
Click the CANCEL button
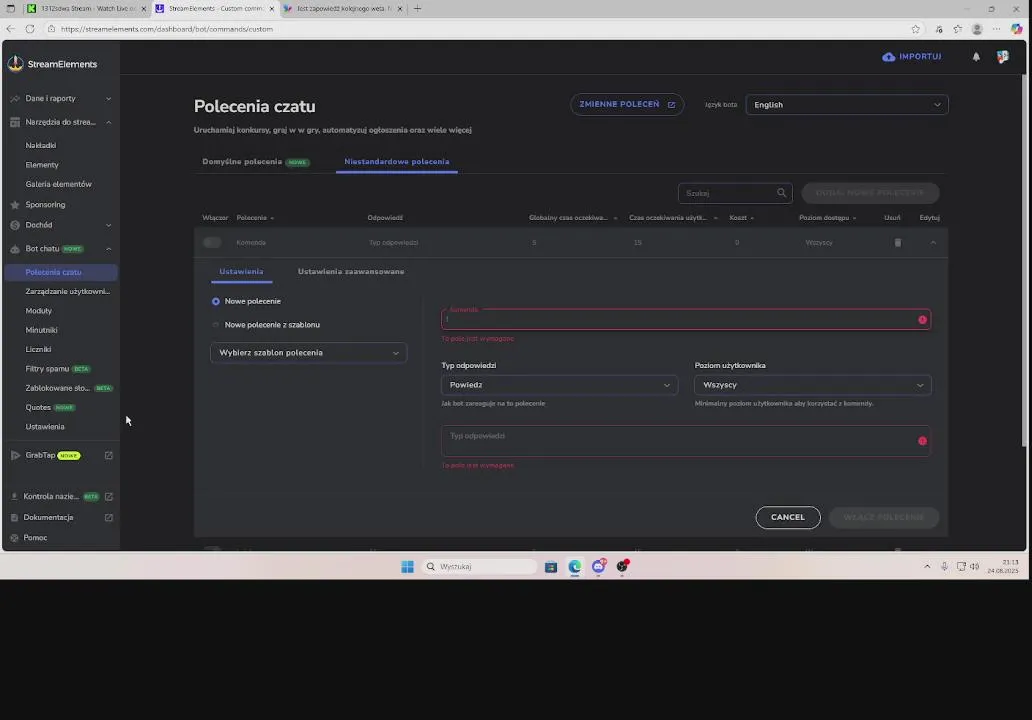[788, 517]
